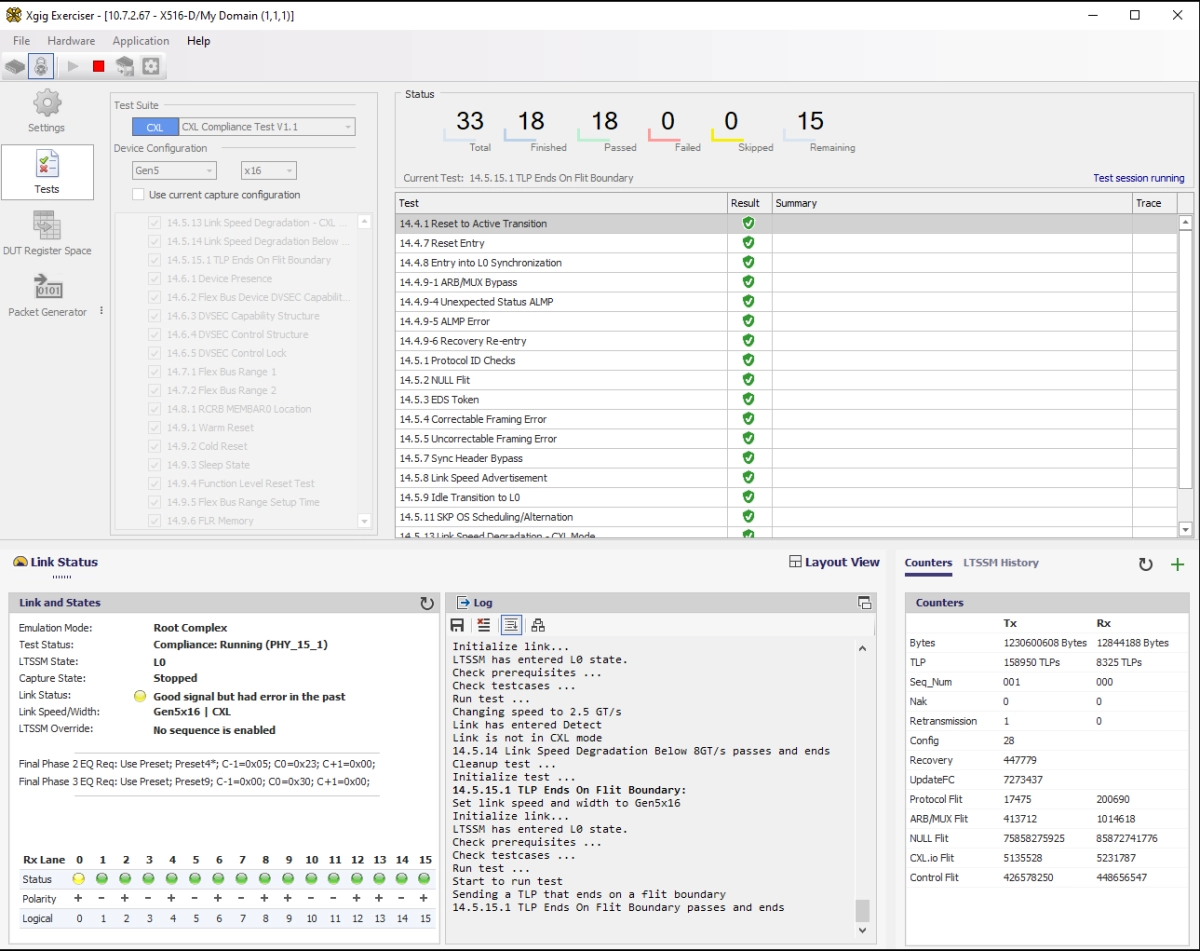Refresh the Counters panel
Viewport: 1200px width, 951px height.
(1146, 564)
